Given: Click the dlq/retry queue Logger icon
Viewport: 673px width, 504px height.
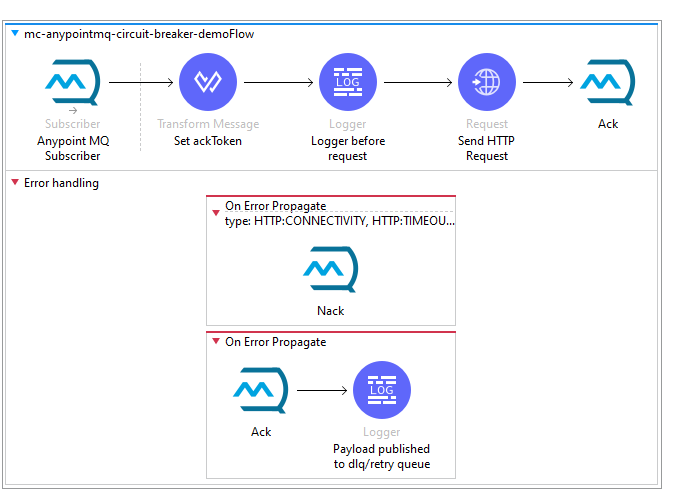Looking at the screenshot, I should point(381,390).
